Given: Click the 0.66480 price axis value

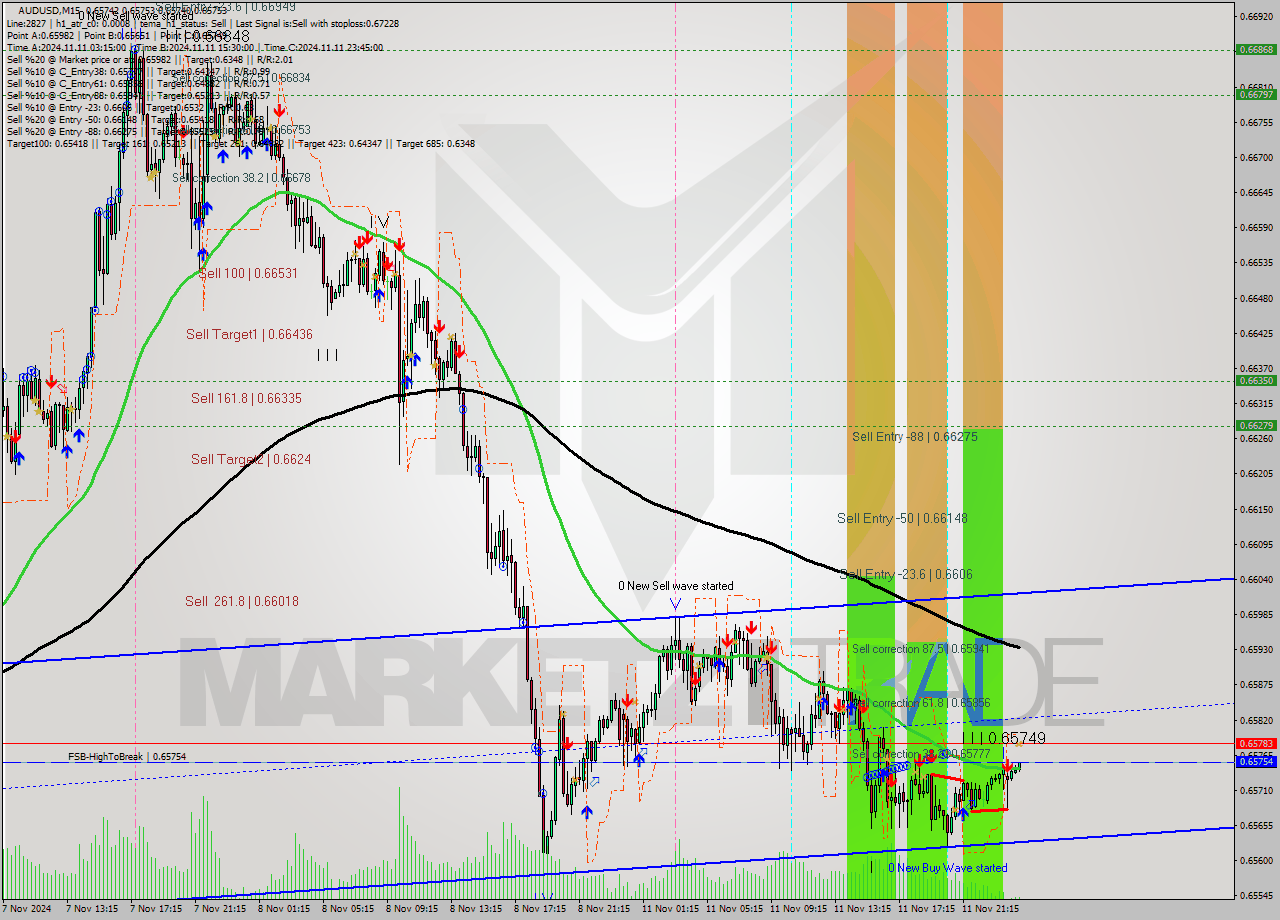Looking at the screenshot, I should pos(1256,298).
